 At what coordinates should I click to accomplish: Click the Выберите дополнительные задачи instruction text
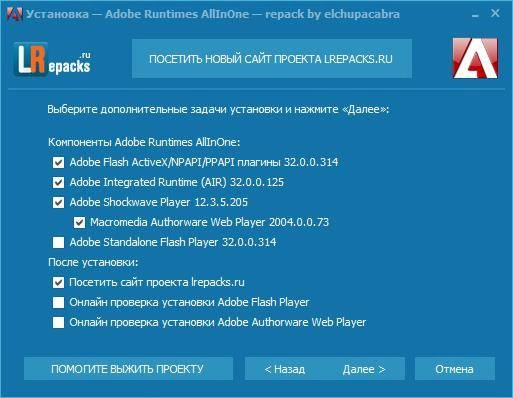pyautogui.click(x=218, y=109)
